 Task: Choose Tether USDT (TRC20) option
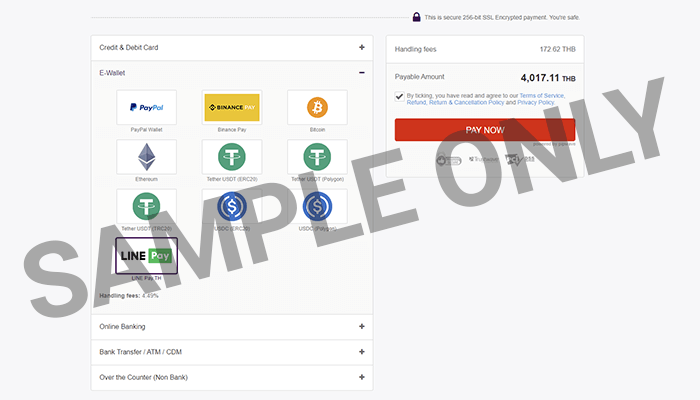pos(146,206)
